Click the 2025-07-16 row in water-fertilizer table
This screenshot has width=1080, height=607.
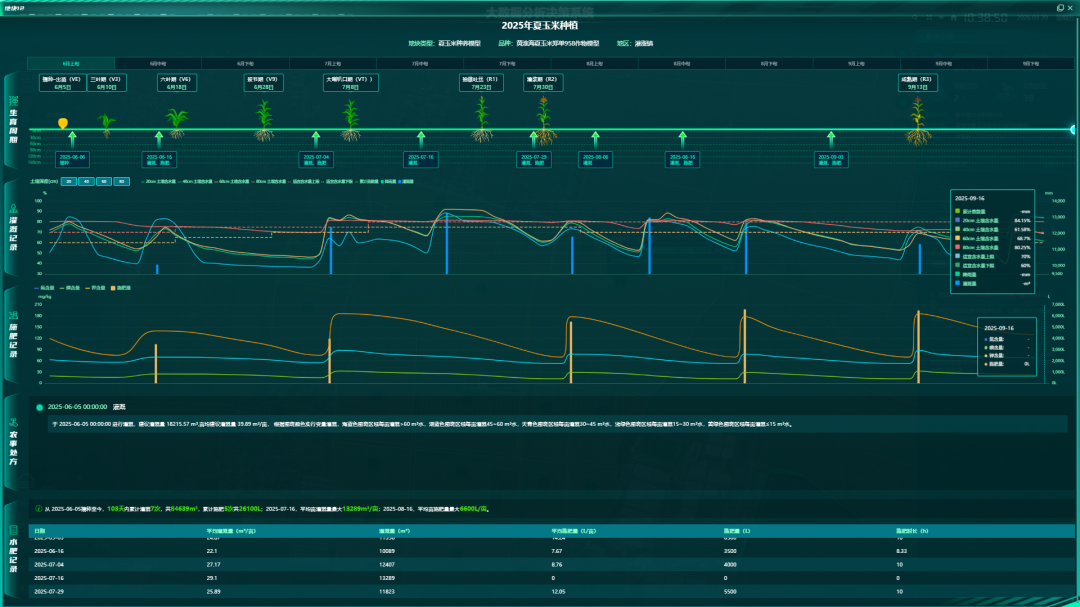pyautogui.click(x=551, y=578)
